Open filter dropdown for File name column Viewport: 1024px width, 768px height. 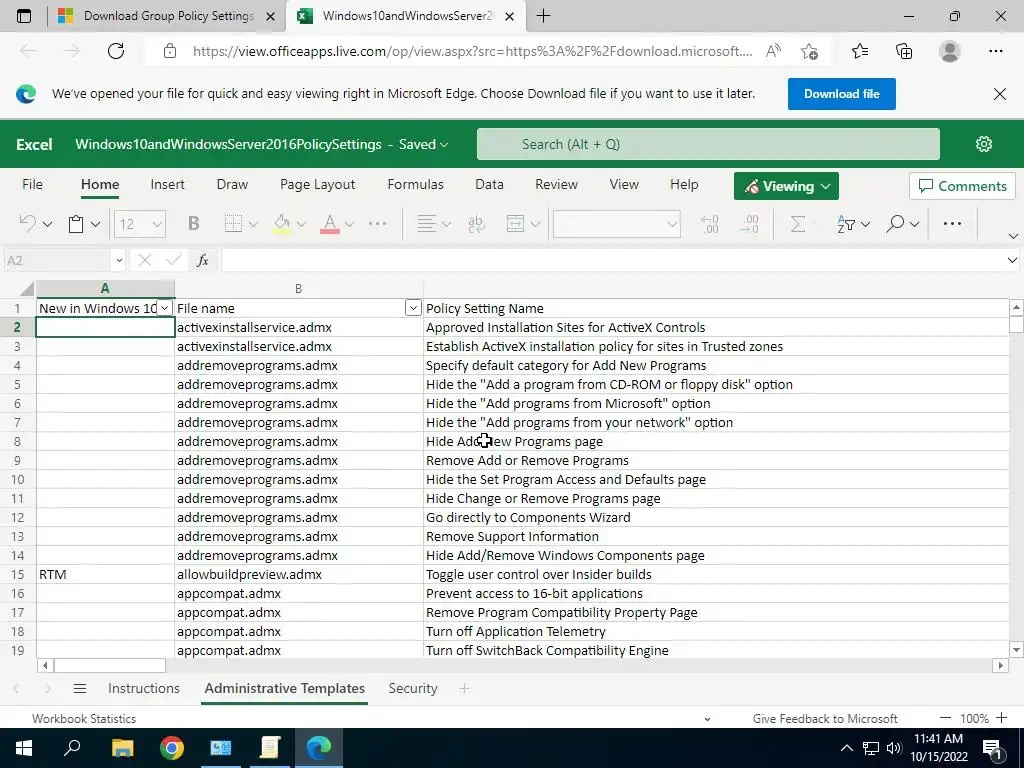413,308
